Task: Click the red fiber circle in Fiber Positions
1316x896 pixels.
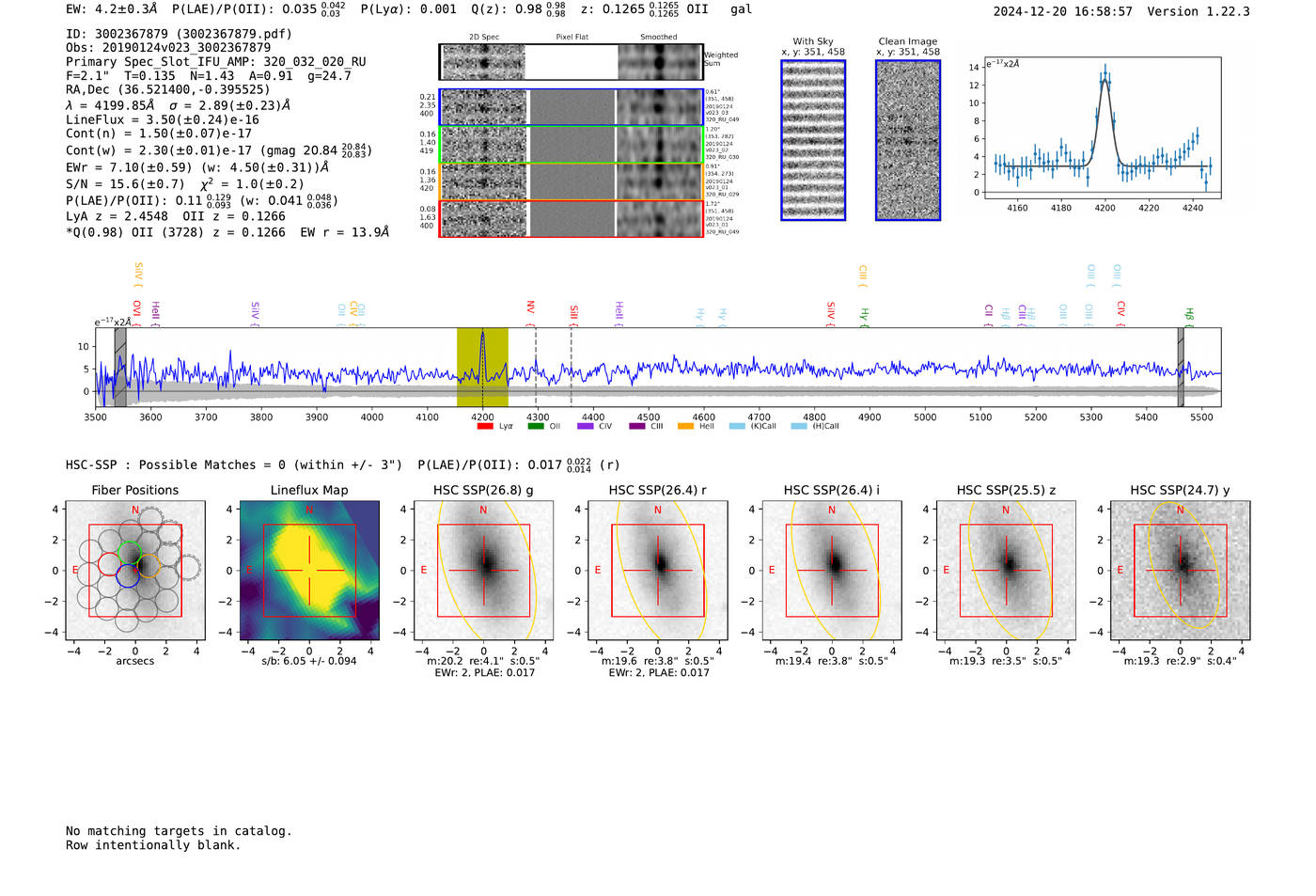Action: click(109, 564)
